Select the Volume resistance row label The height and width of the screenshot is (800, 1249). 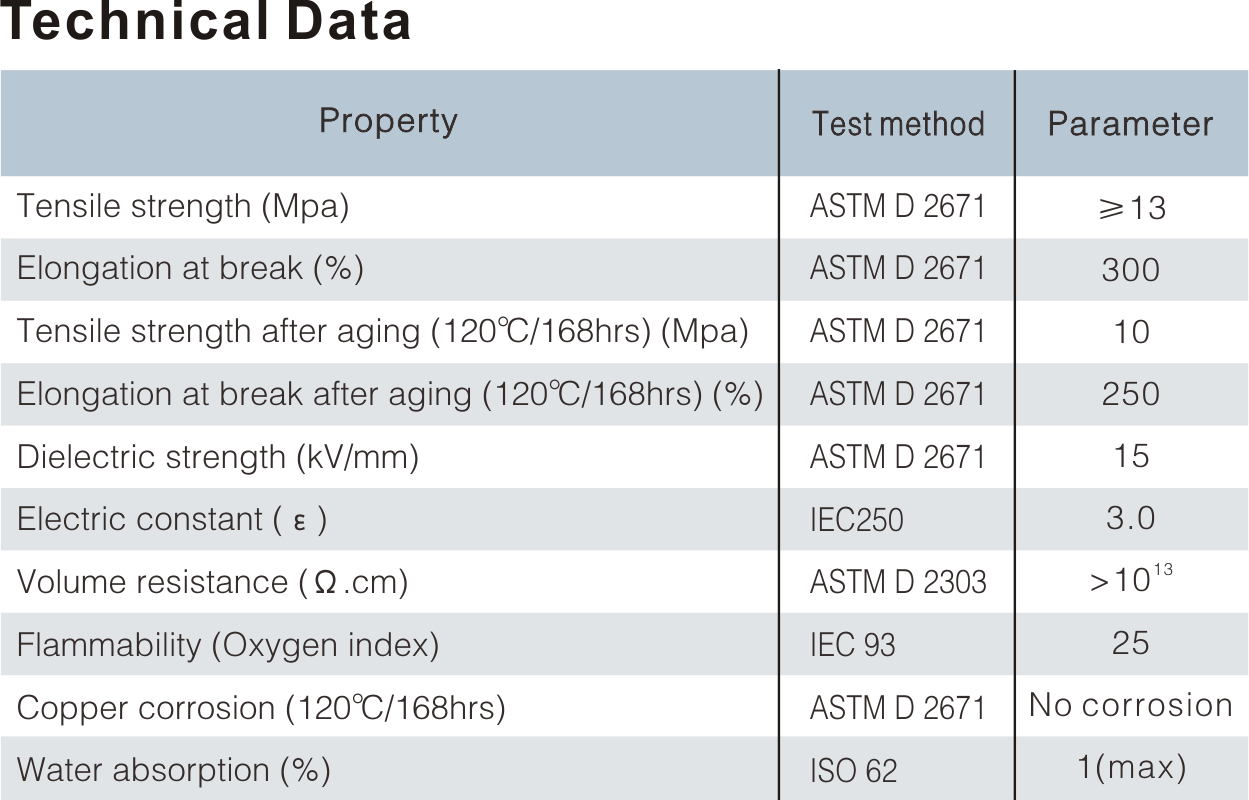(x=212, y=582)
